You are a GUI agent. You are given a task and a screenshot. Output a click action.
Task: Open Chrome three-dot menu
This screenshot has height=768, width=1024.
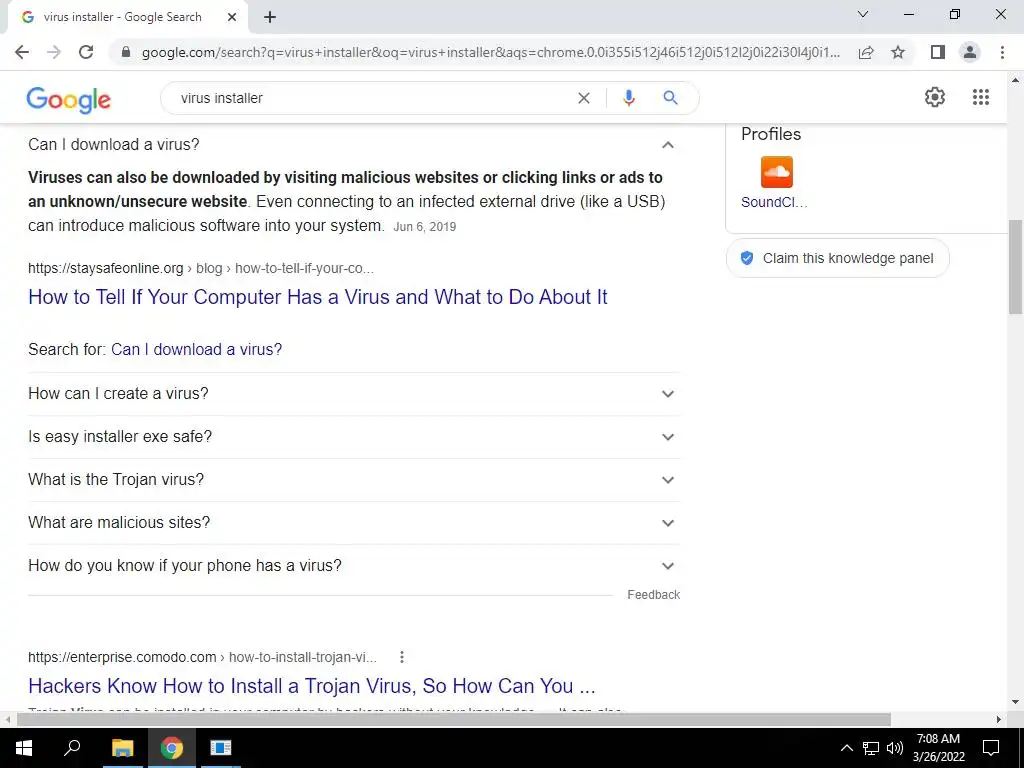coord(1002,52)
